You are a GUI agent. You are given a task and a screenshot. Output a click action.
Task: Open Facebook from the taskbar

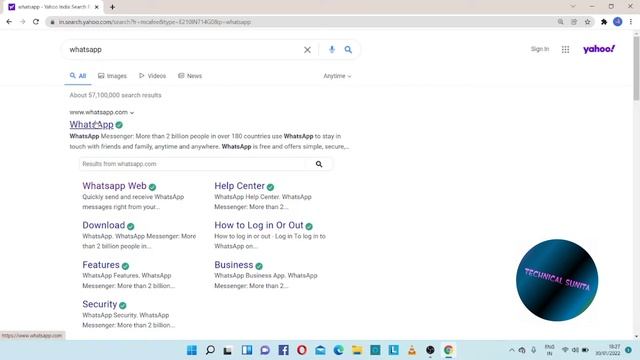pos(283,350)
